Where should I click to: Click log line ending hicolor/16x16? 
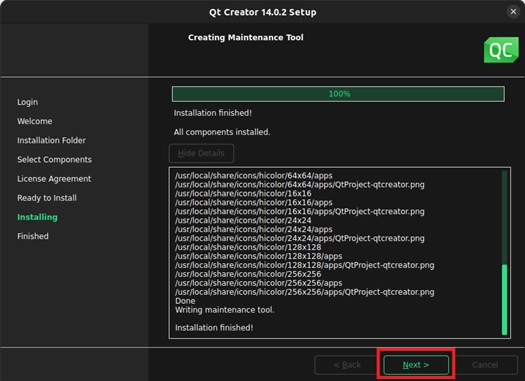[x=243, y=194]
